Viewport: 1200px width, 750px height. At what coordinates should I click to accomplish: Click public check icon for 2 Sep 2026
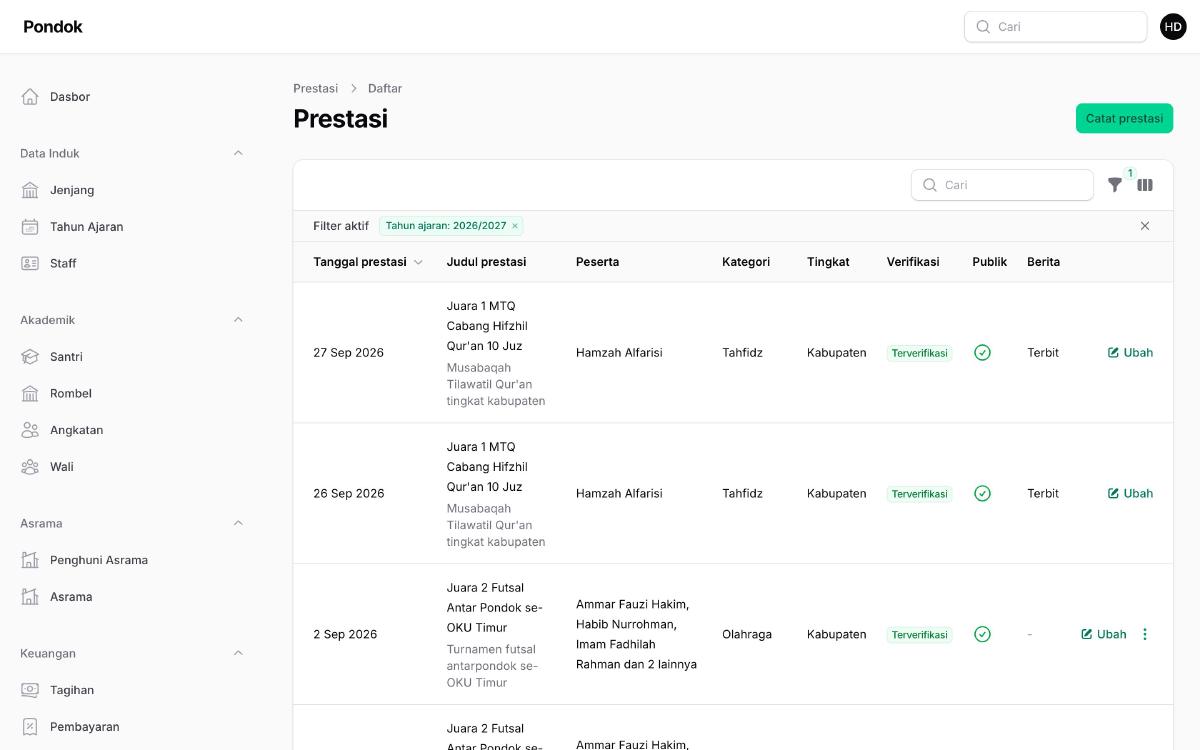coord(982,634)
